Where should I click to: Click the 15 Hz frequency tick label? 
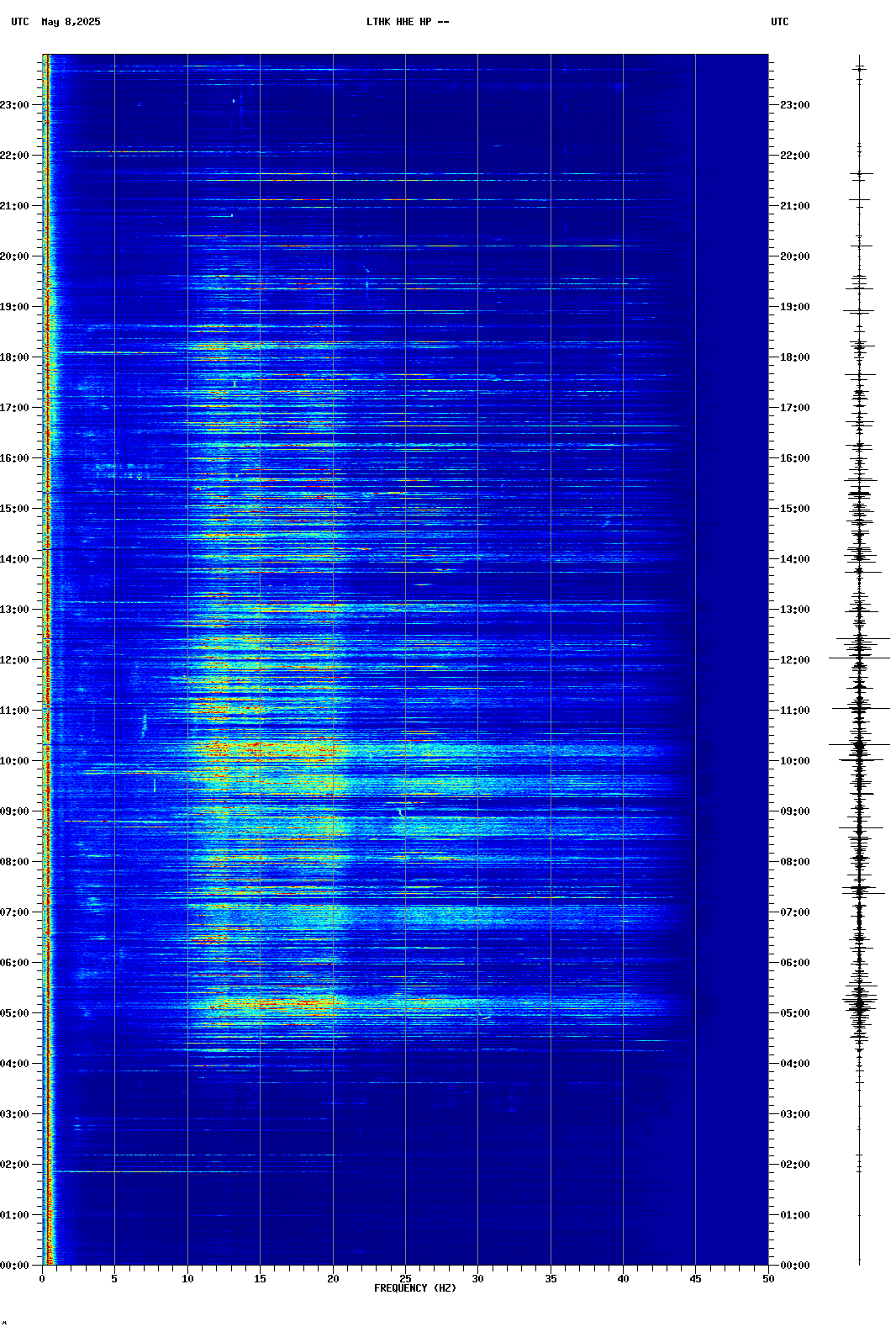point(260,1279)
